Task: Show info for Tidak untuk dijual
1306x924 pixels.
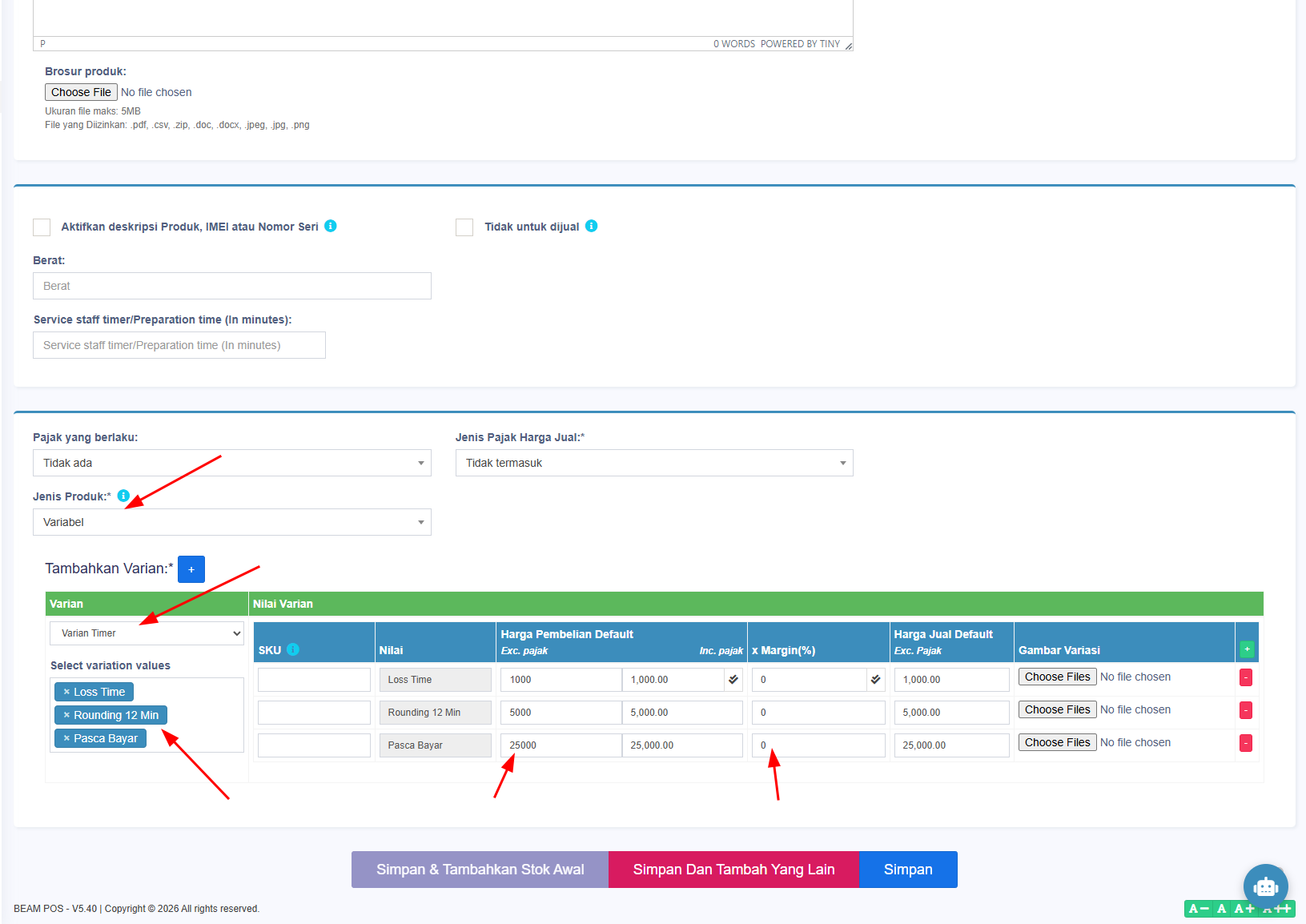Action: [592, 226]
